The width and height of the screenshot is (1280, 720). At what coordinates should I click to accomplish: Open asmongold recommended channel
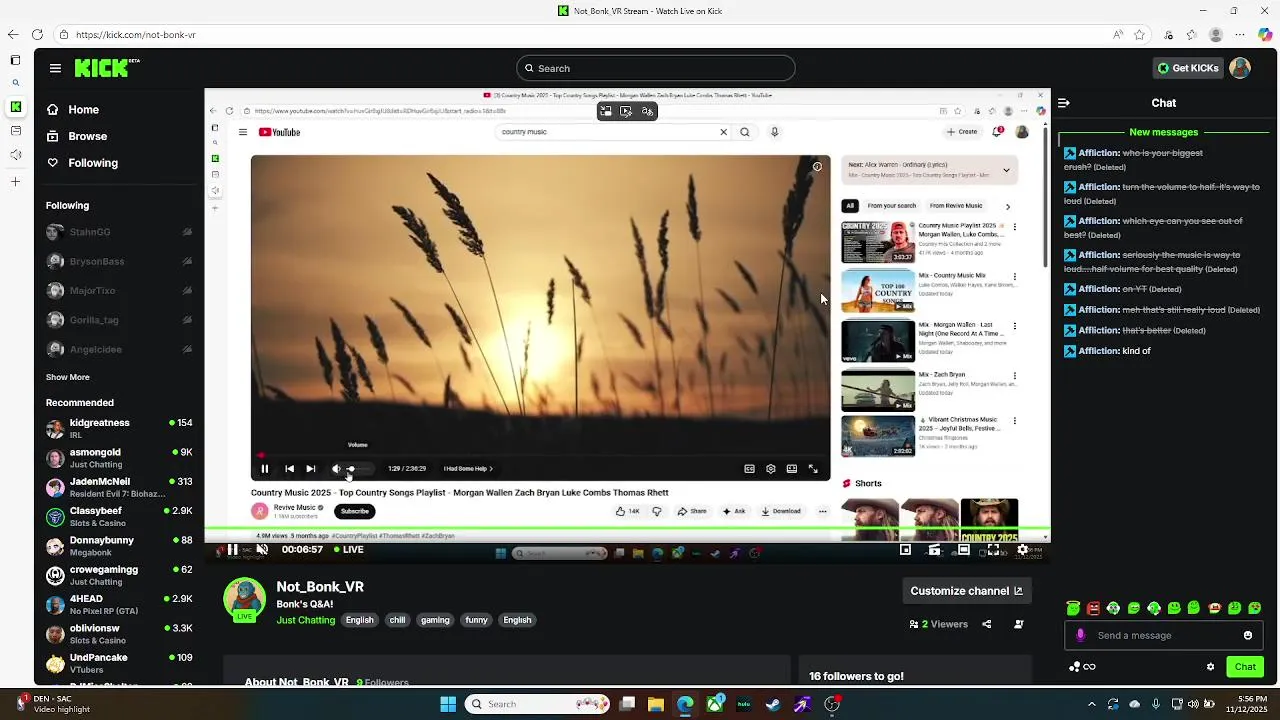[118, 458]
